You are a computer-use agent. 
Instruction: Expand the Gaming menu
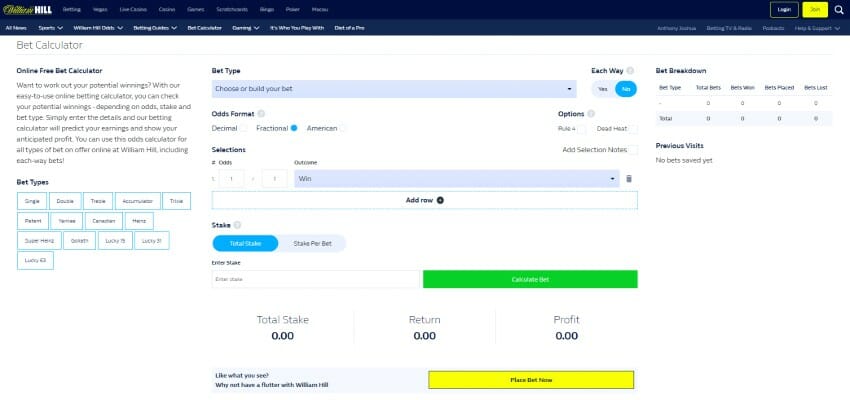coord(246,28)
